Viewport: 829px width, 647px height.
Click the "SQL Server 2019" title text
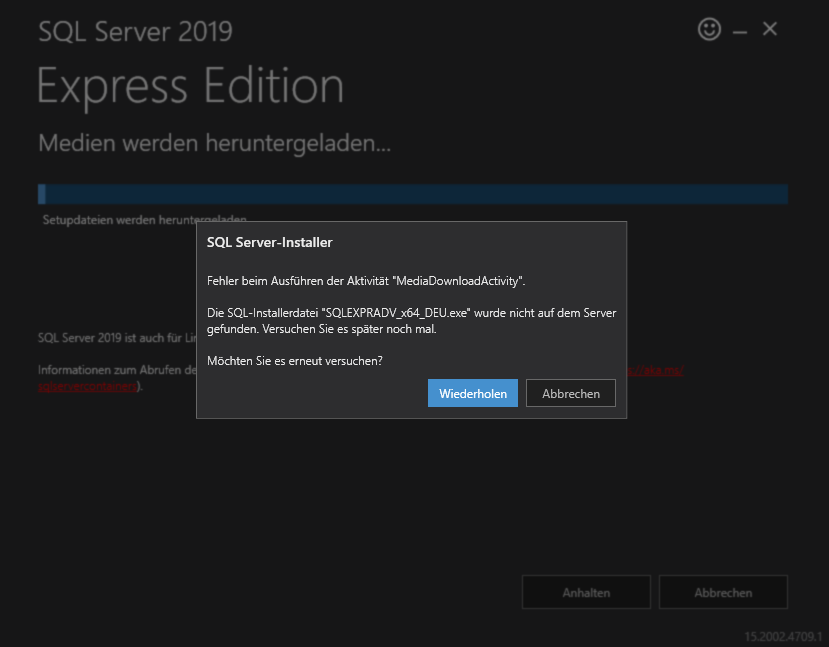click(135, 32)
